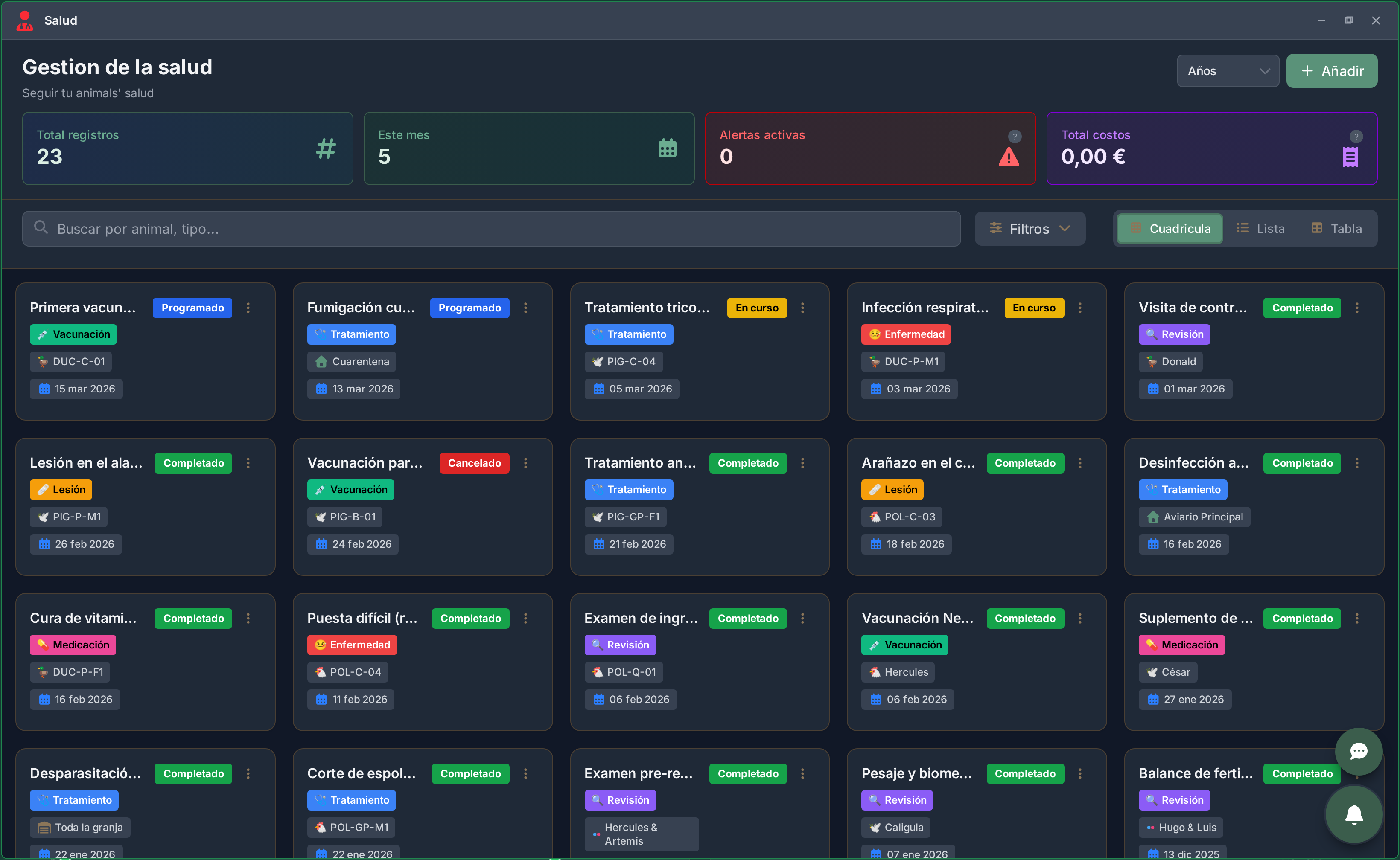
Task: Expand the Filtros dropdown
Action: pos(1030,229)
